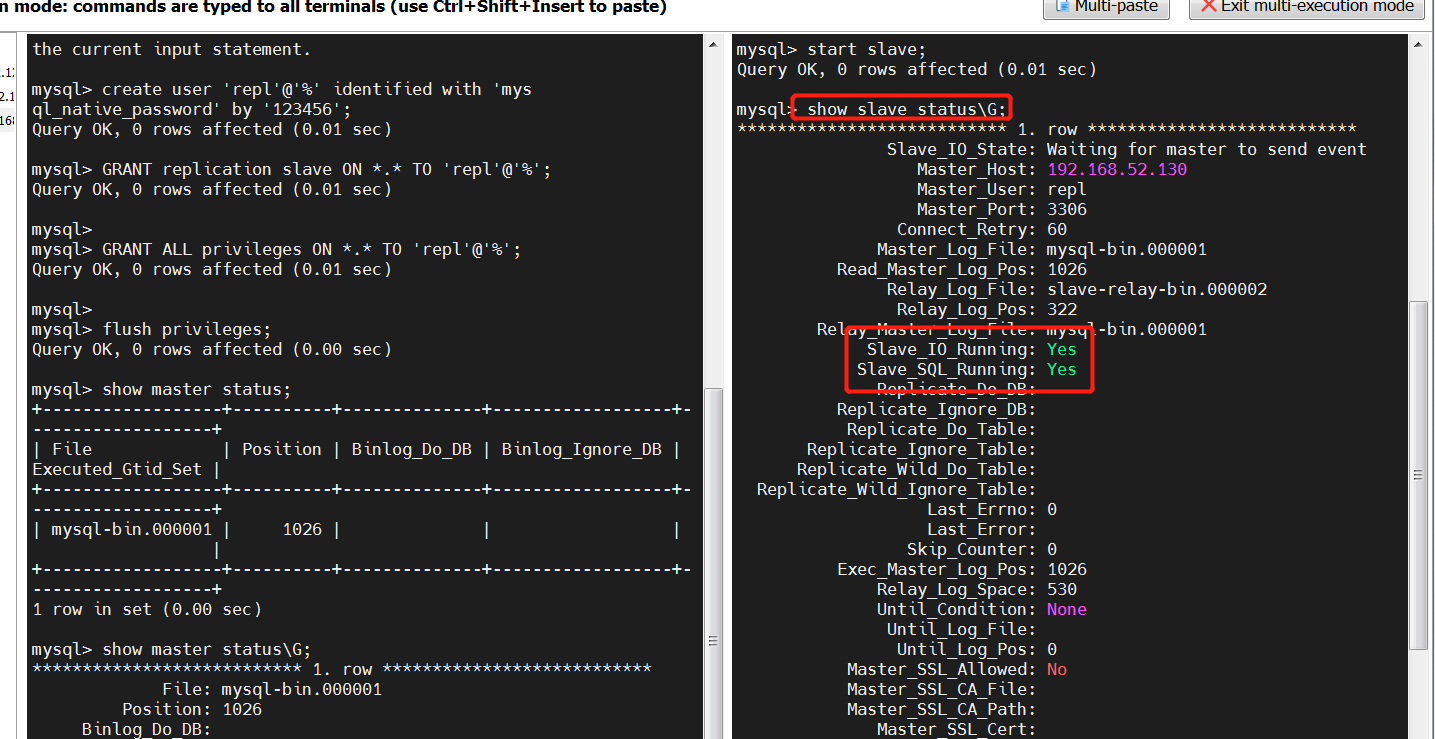1435x739 pixels.
Task: Click 'File: mysql-bin.000001' in vertical output
Action: 271,689
